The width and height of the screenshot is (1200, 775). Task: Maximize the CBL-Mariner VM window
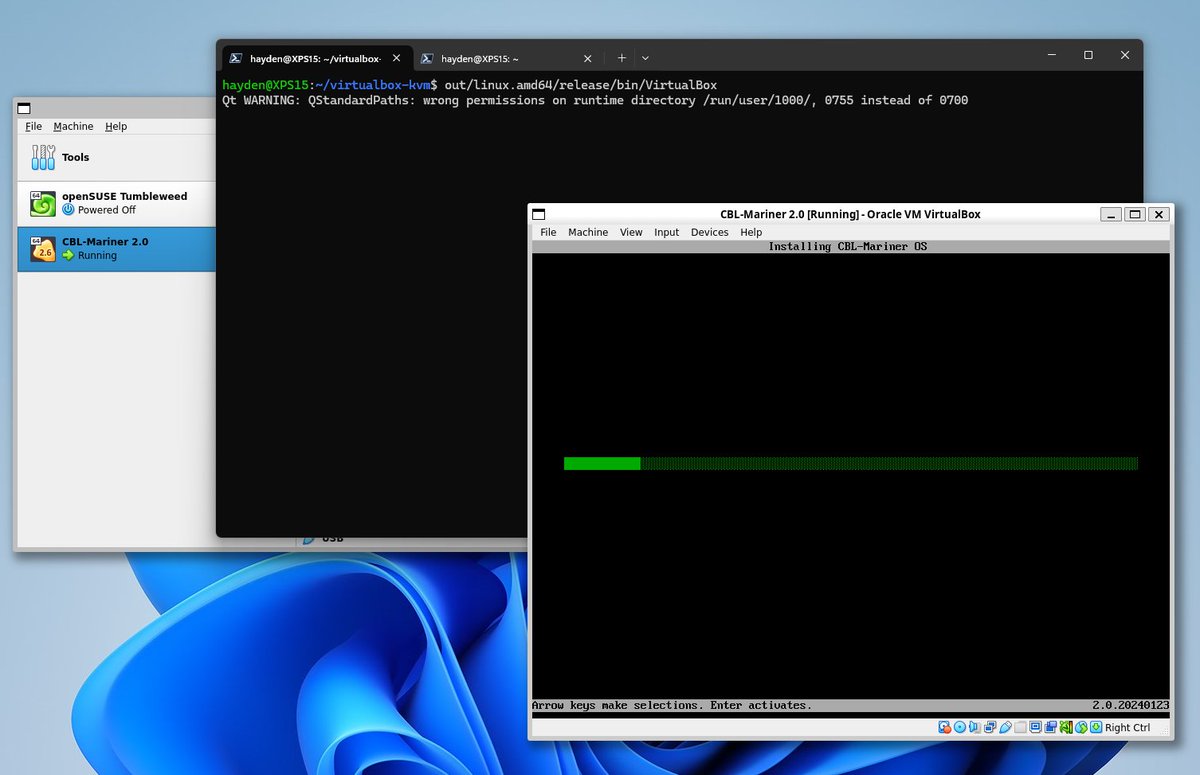[x=1135, y=214]
